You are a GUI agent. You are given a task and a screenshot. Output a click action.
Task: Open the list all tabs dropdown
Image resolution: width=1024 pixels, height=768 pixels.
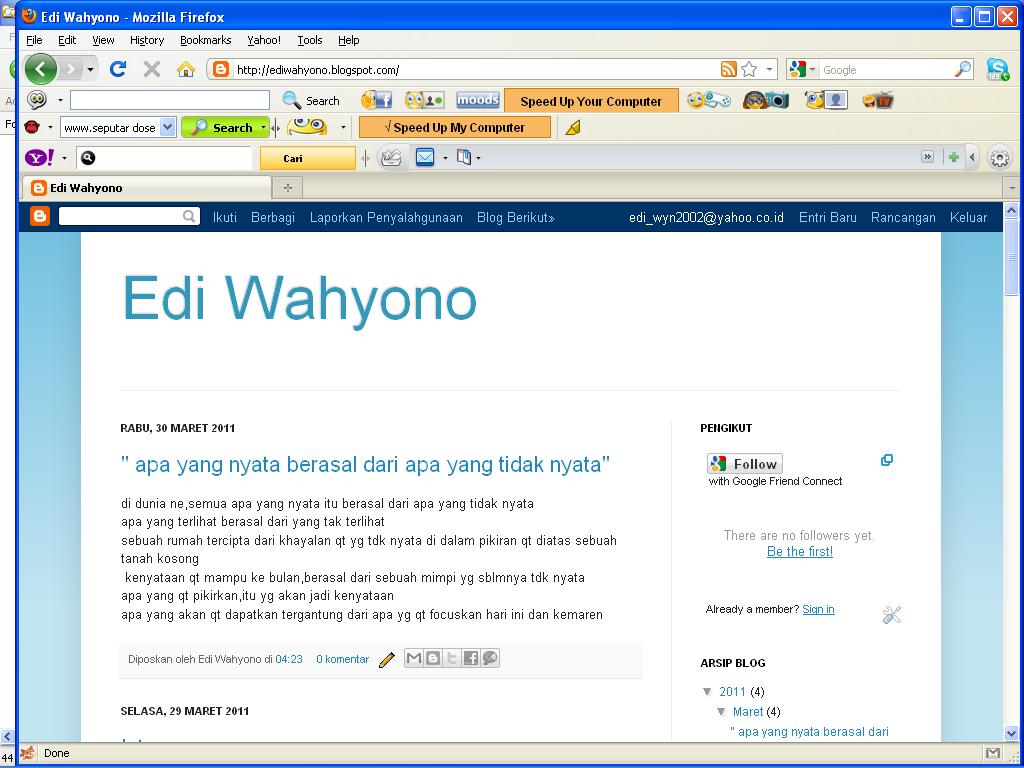1012,188
